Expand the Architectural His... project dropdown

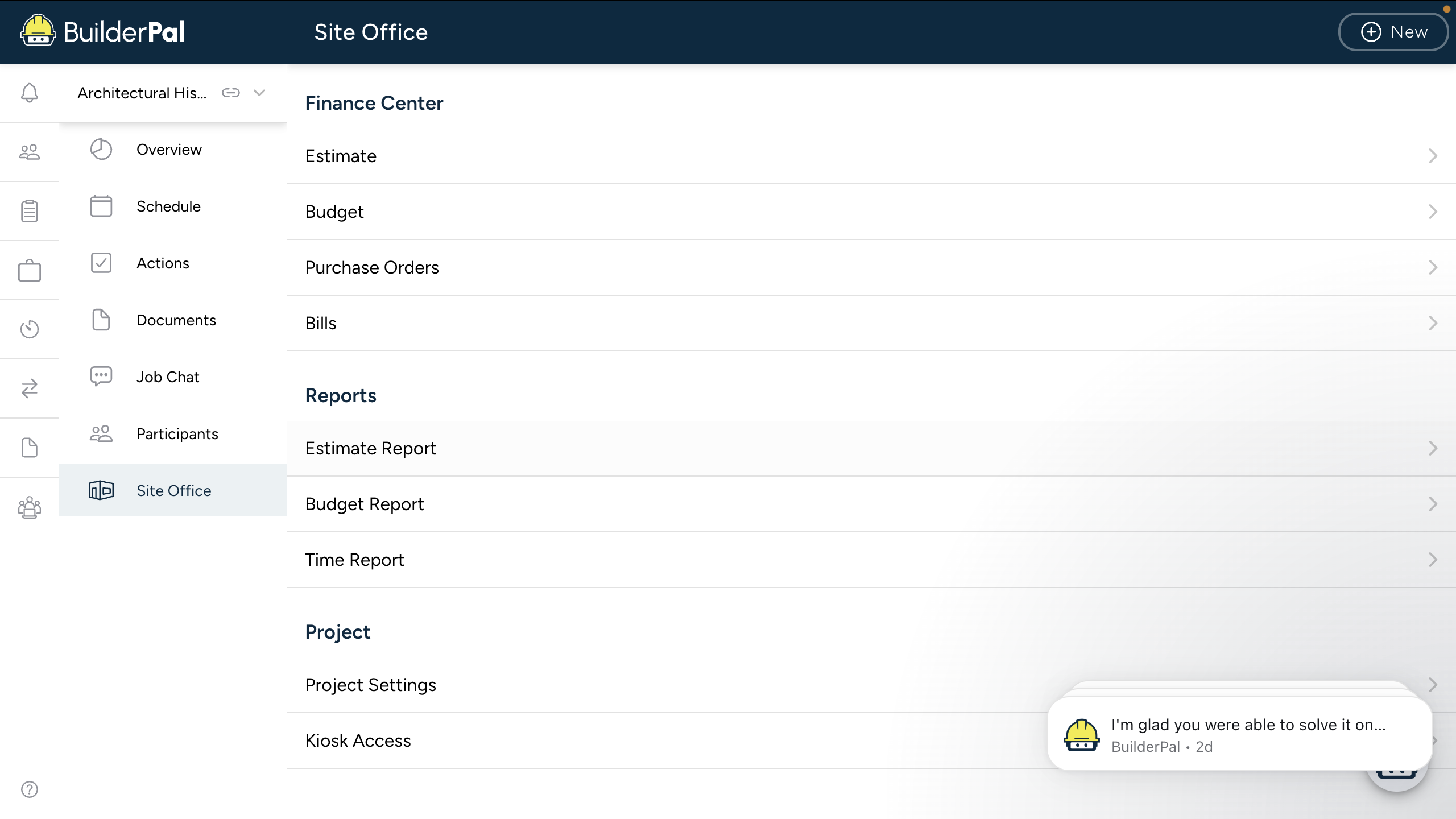point(259,93)
